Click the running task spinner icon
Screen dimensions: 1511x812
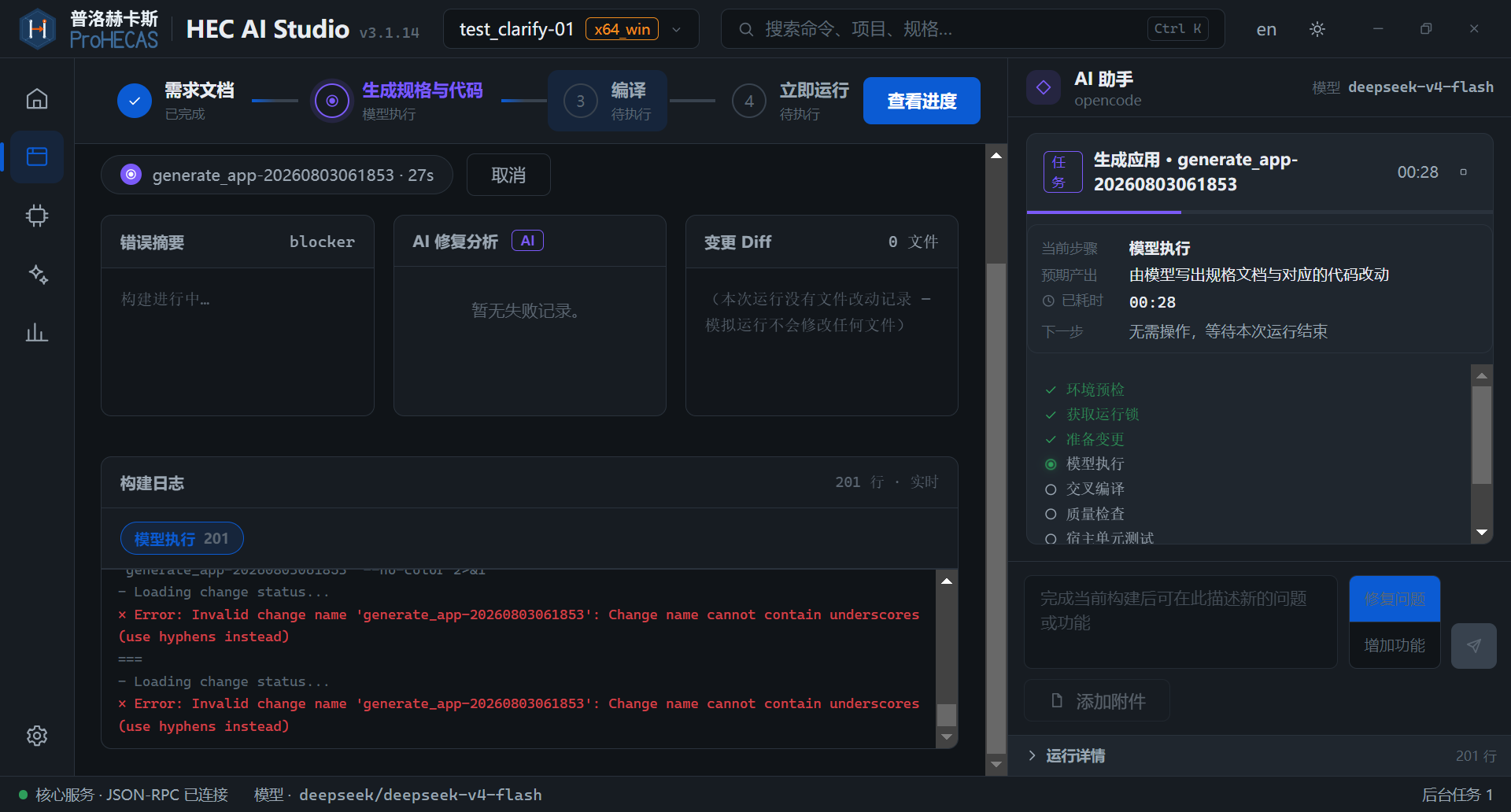pyautogui.click(x=131, y=175)
